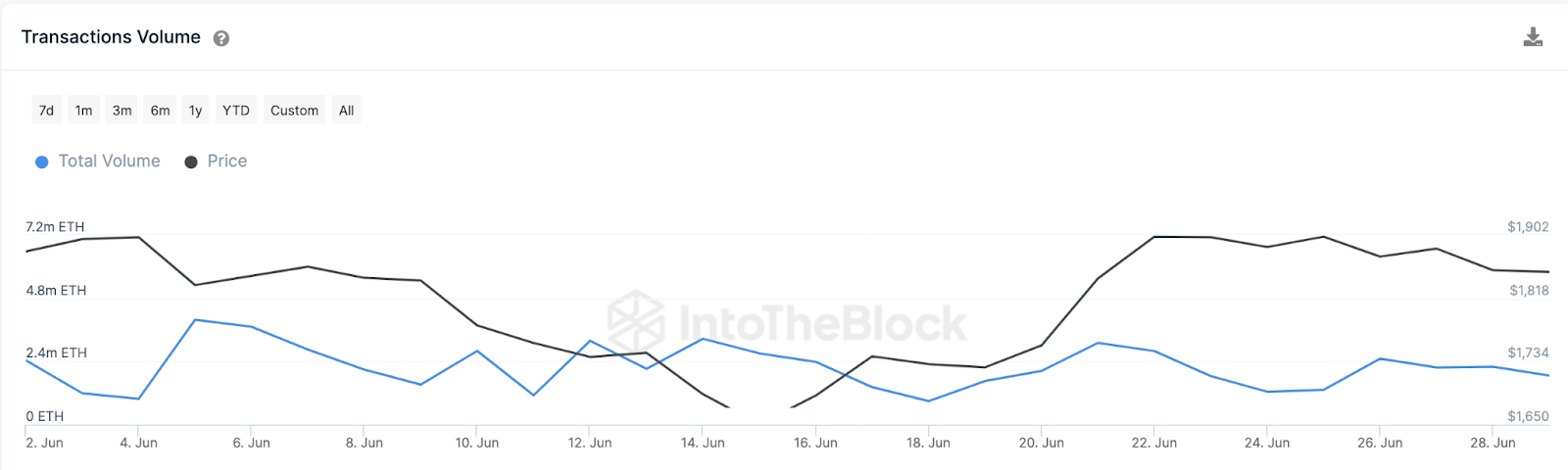Click the dark Price legend dot
Screen dimensions: 1568x470
point(191,163)
